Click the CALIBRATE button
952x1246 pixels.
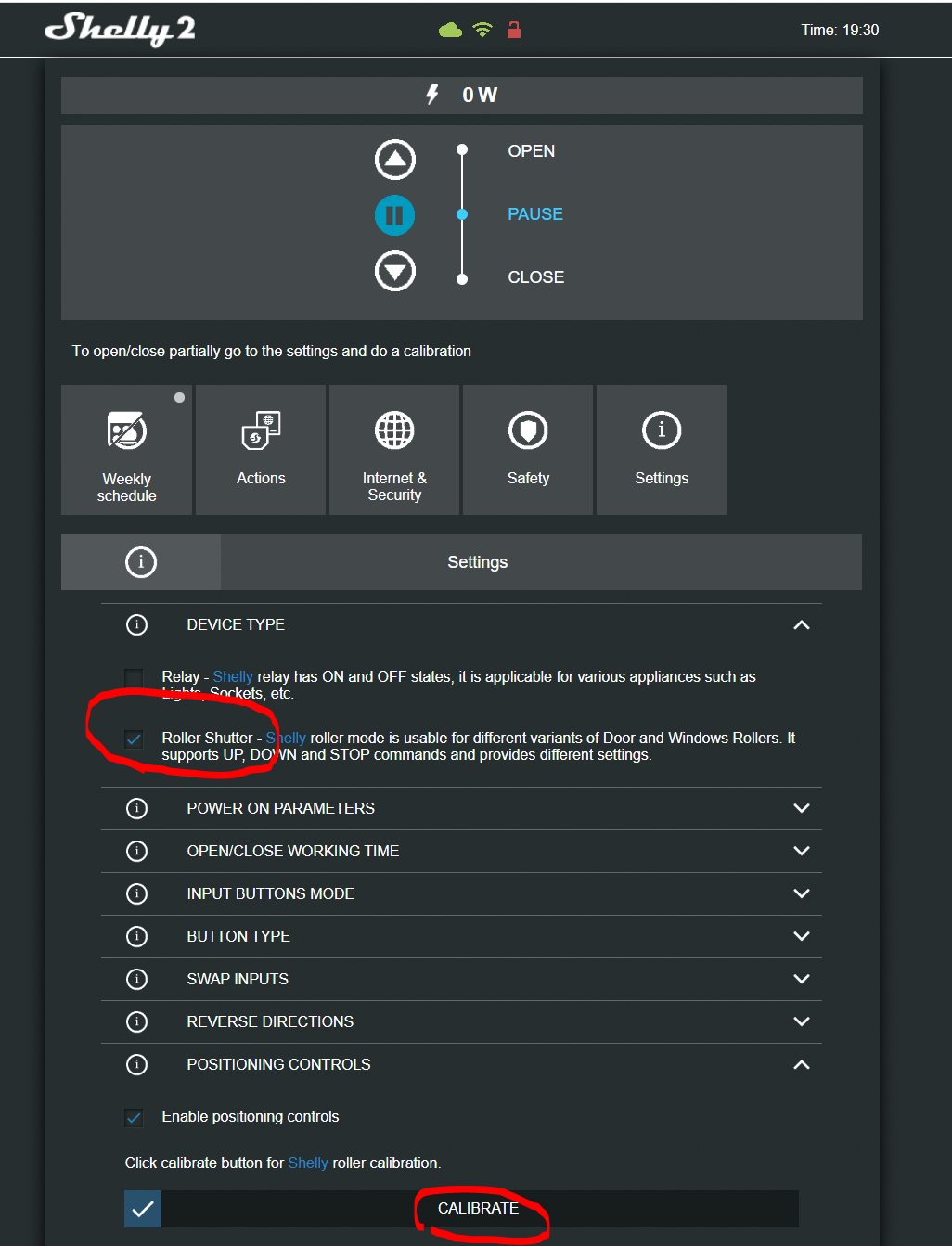tap(479, 1209)
